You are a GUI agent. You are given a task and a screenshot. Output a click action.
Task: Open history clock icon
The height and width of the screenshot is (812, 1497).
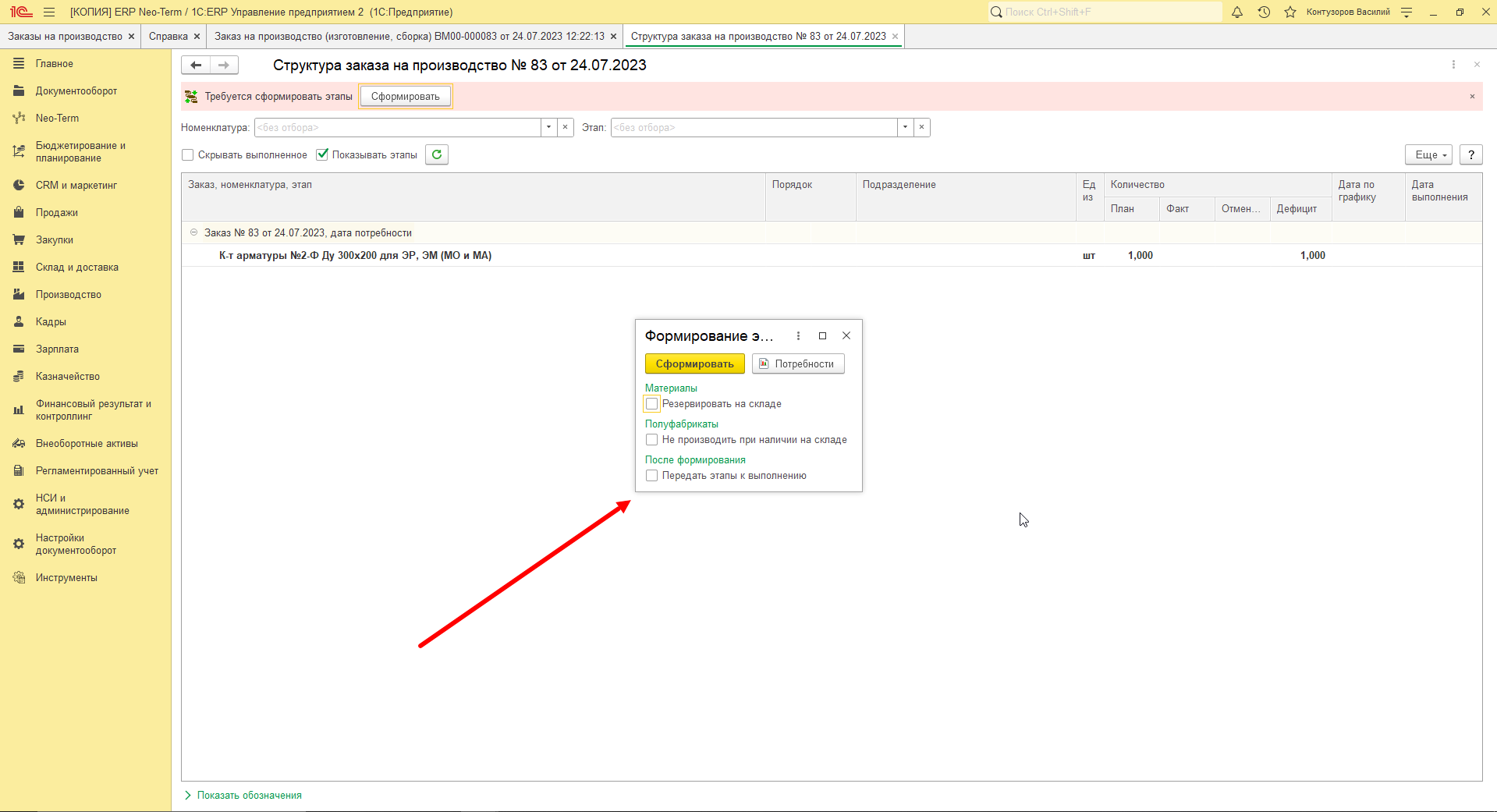[1264, 12]
